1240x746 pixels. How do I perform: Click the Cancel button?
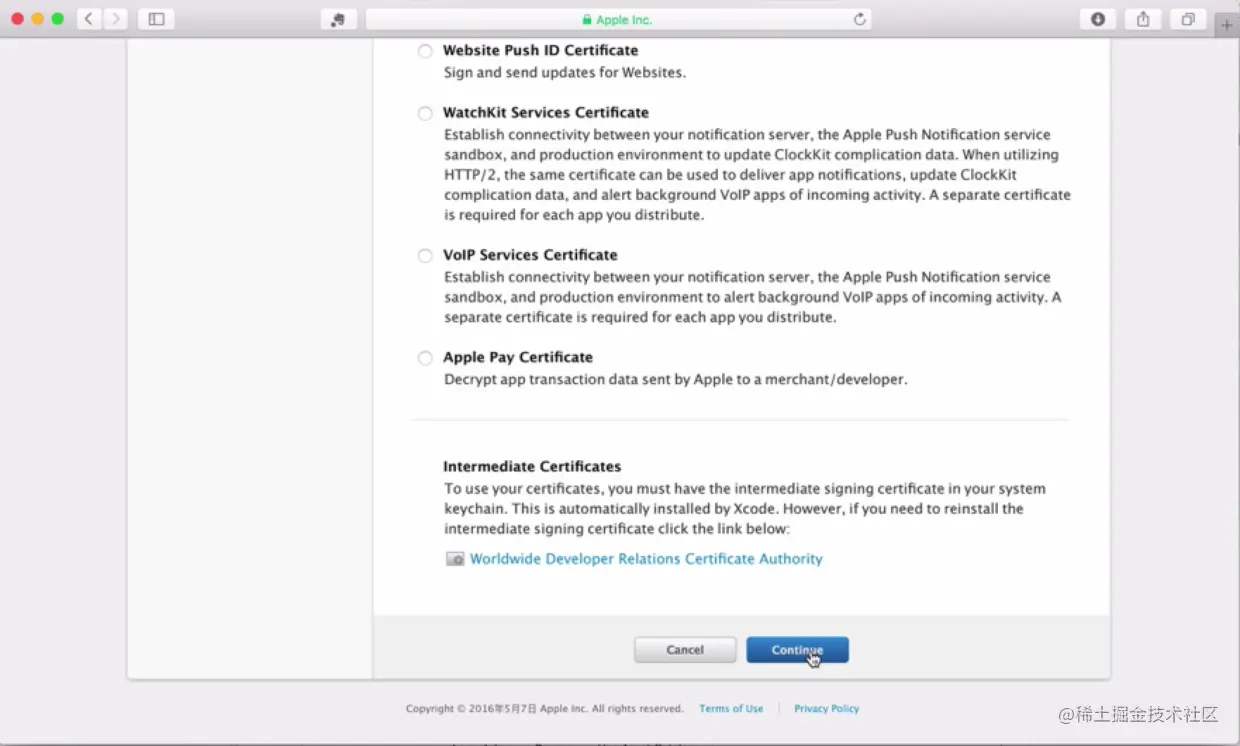pyautogui.click(x=685, y=650)
